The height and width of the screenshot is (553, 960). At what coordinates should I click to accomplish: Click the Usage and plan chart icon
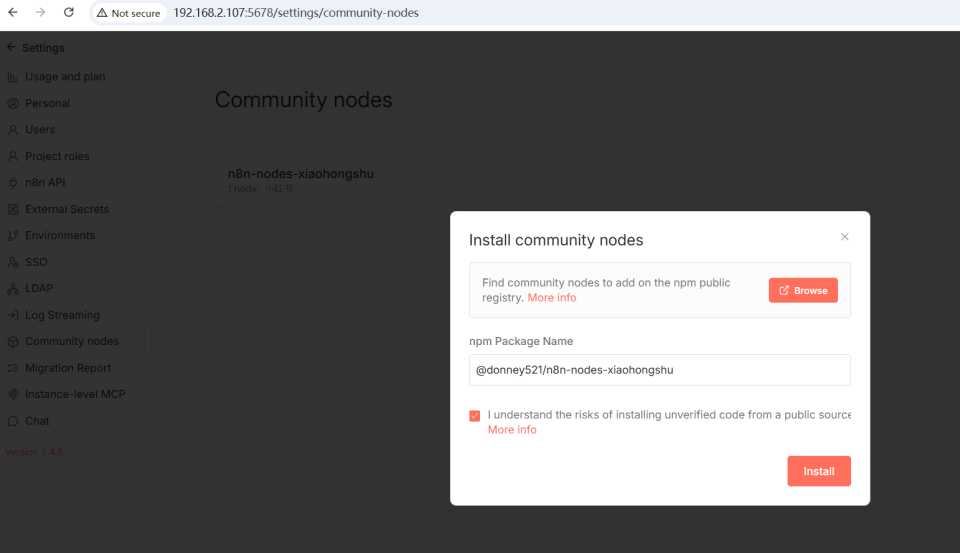point(13,77)
